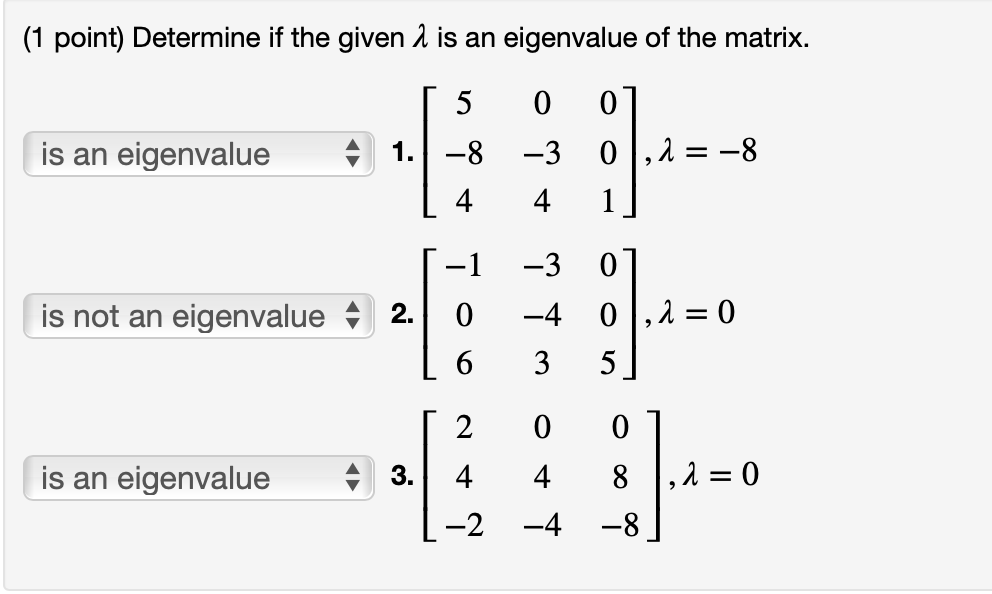Click the arrow icon on the third answer selector
This screenshot has height=594, width=992.
click(353, 478)
